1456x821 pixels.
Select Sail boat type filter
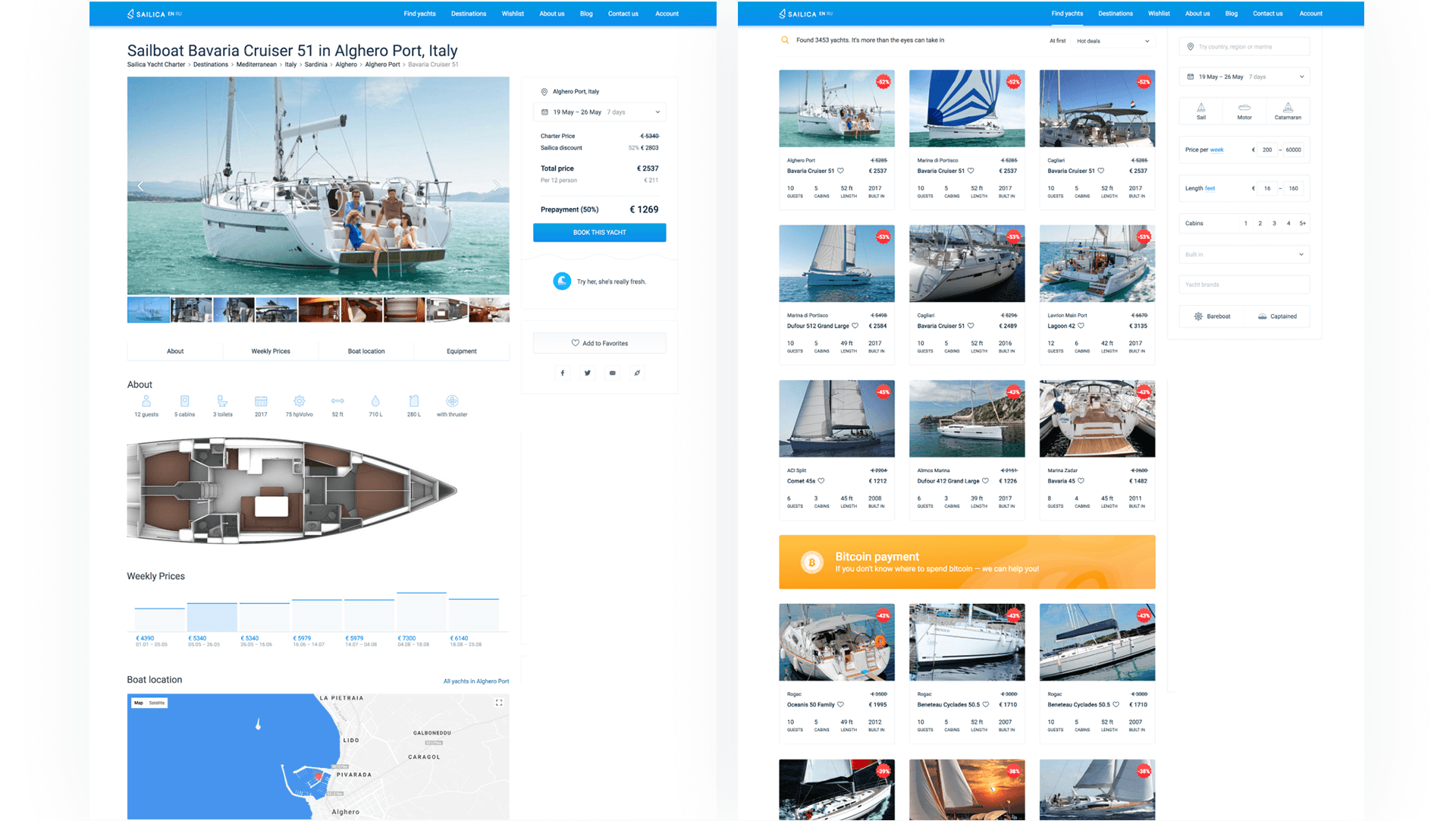[x=1200, y=111]
